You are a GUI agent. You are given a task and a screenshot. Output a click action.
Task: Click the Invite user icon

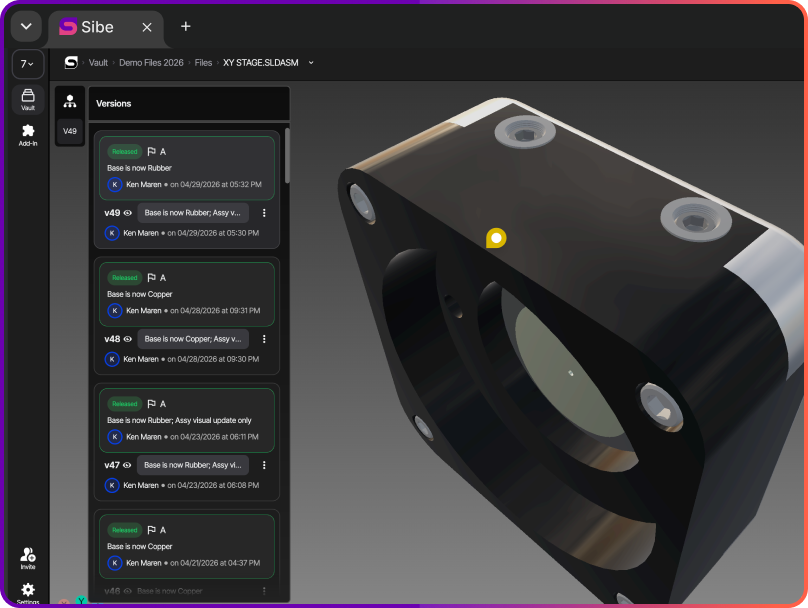pos(28,558)
